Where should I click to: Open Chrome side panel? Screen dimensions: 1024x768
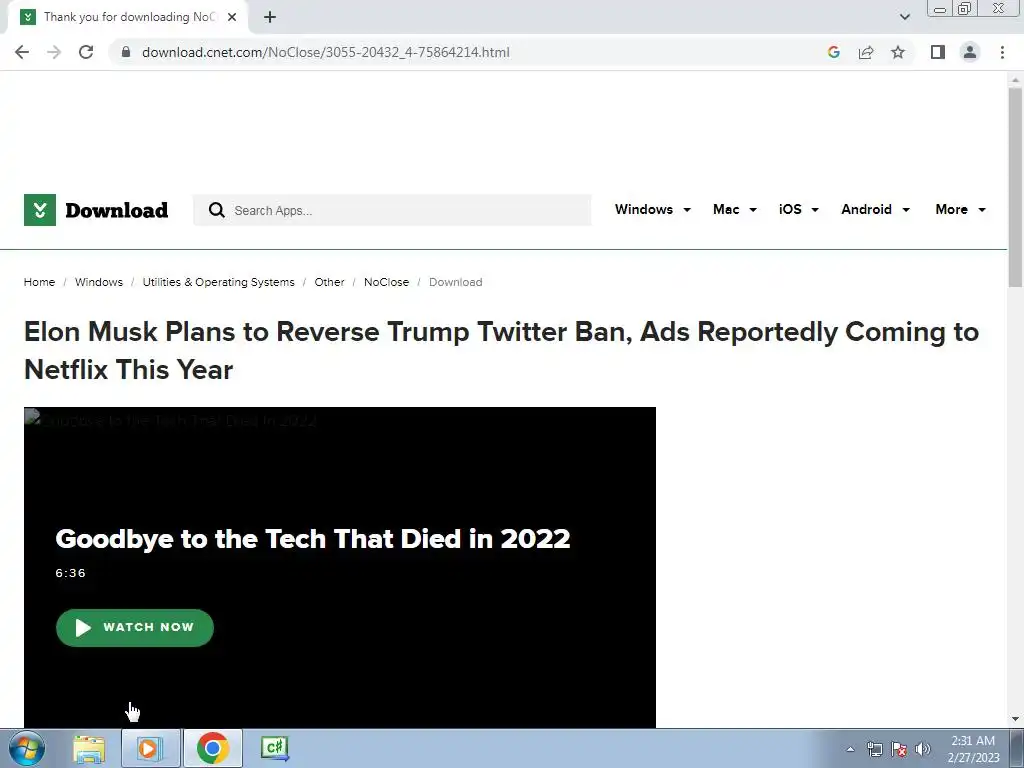[x=938, y=52]
